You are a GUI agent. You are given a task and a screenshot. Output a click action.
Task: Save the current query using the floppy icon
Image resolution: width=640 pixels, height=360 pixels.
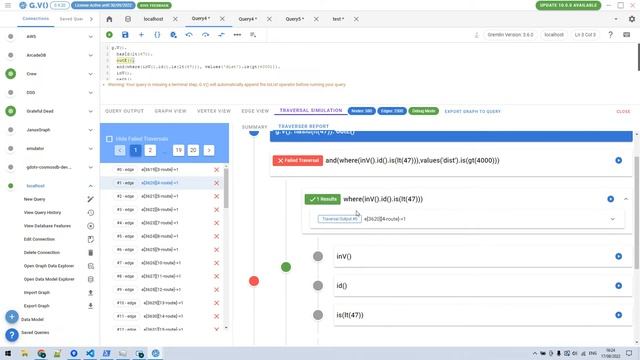[125, 35]
